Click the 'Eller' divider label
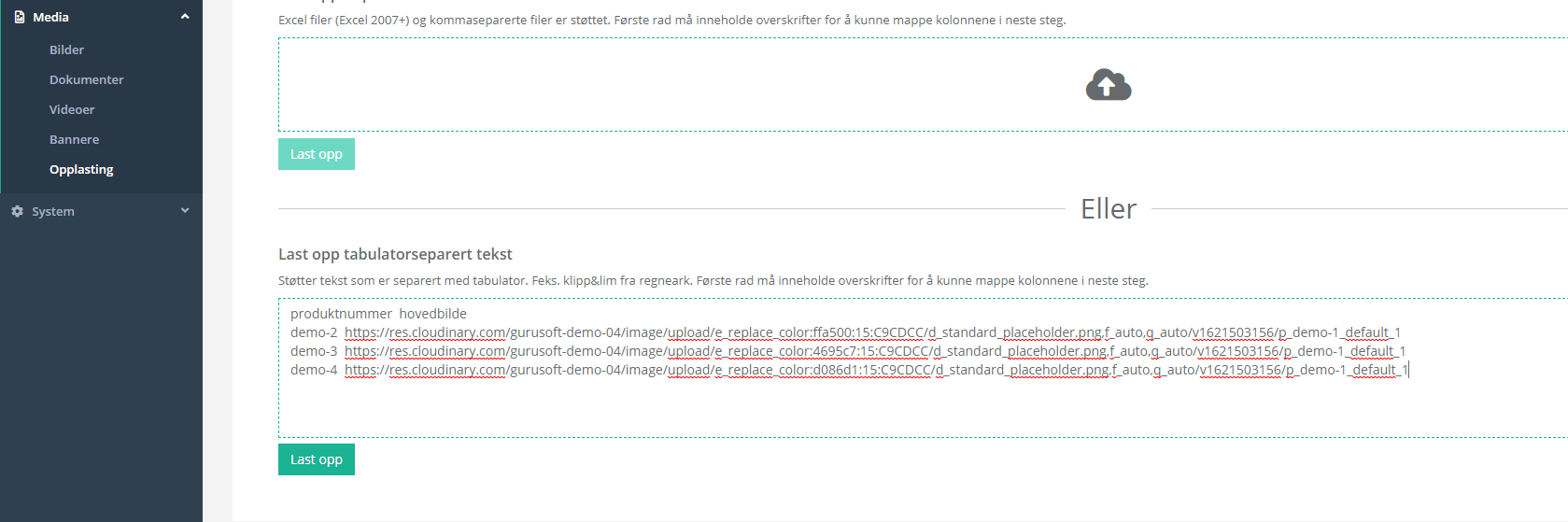This screenshot has height=522, width=1568. click(1109, 208)
